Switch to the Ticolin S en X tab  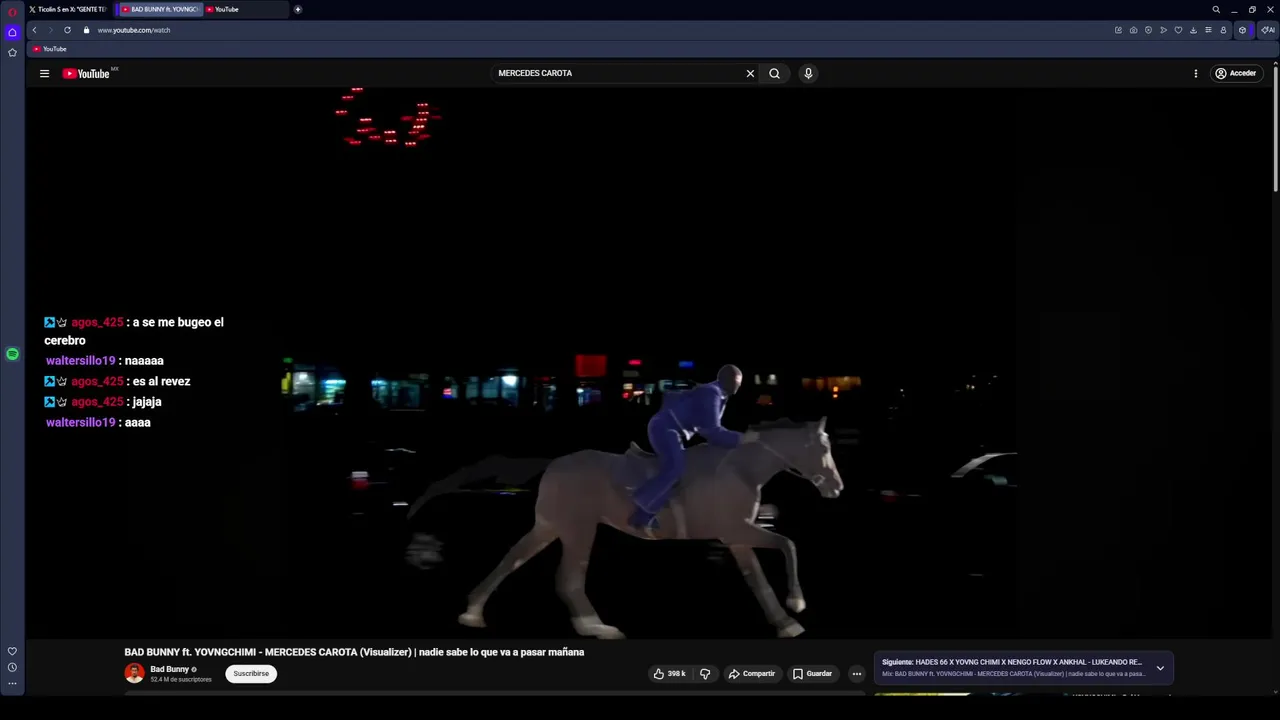coord(68,9)
